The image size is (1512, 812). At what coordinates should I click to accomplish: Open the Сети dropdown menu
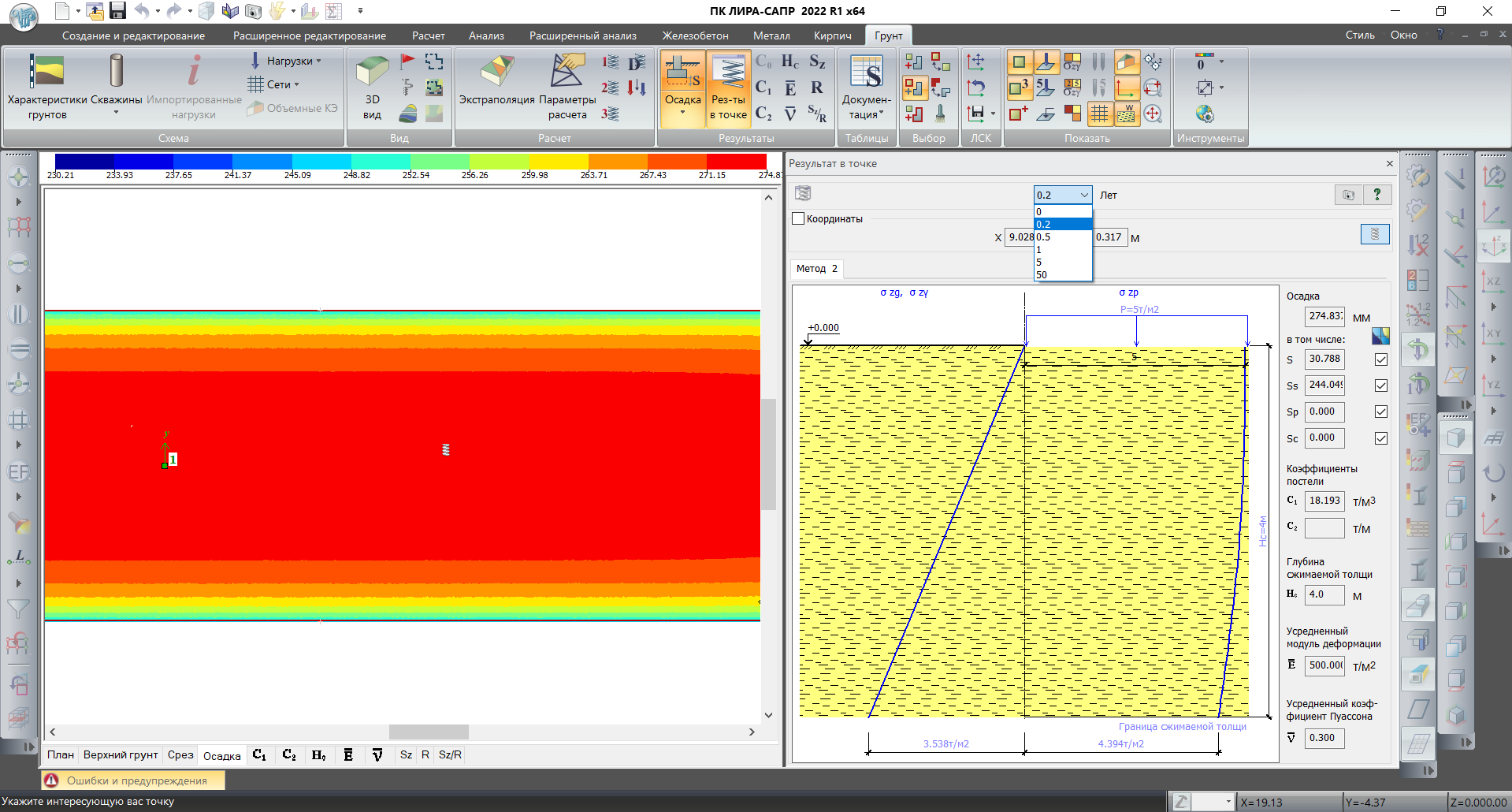277,84
